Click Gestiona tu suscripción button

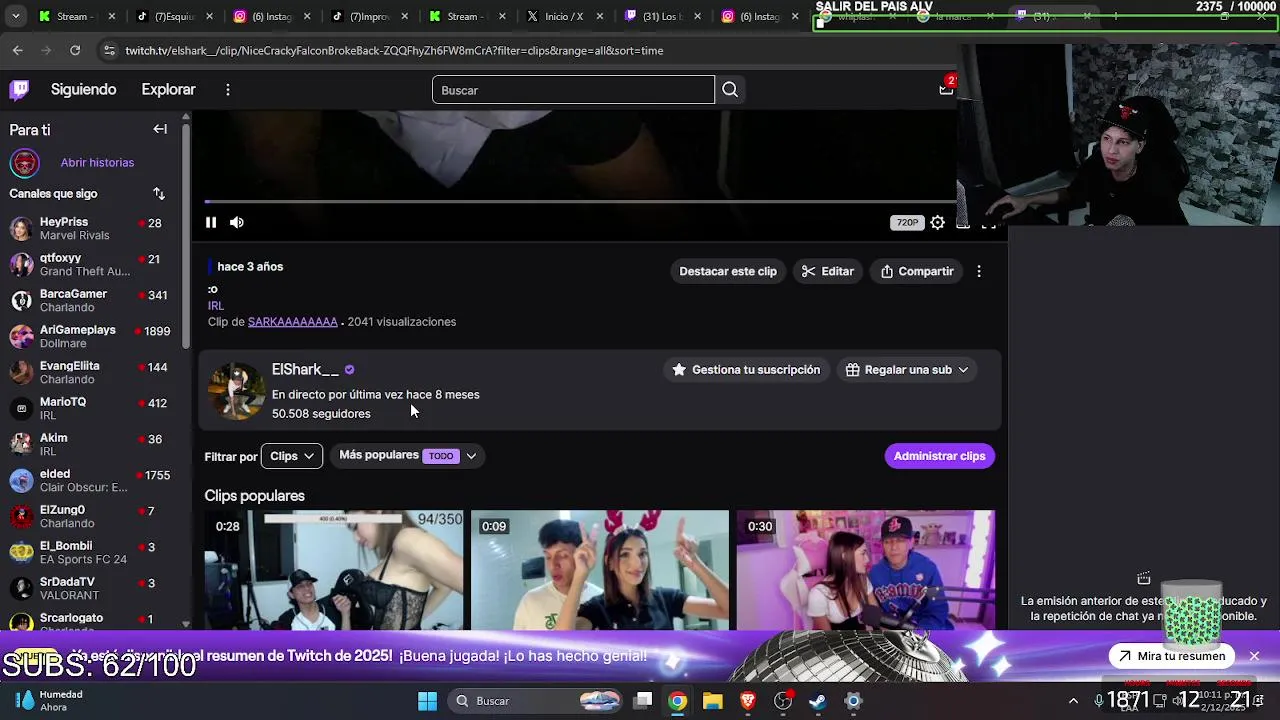(x=746, y=370)
